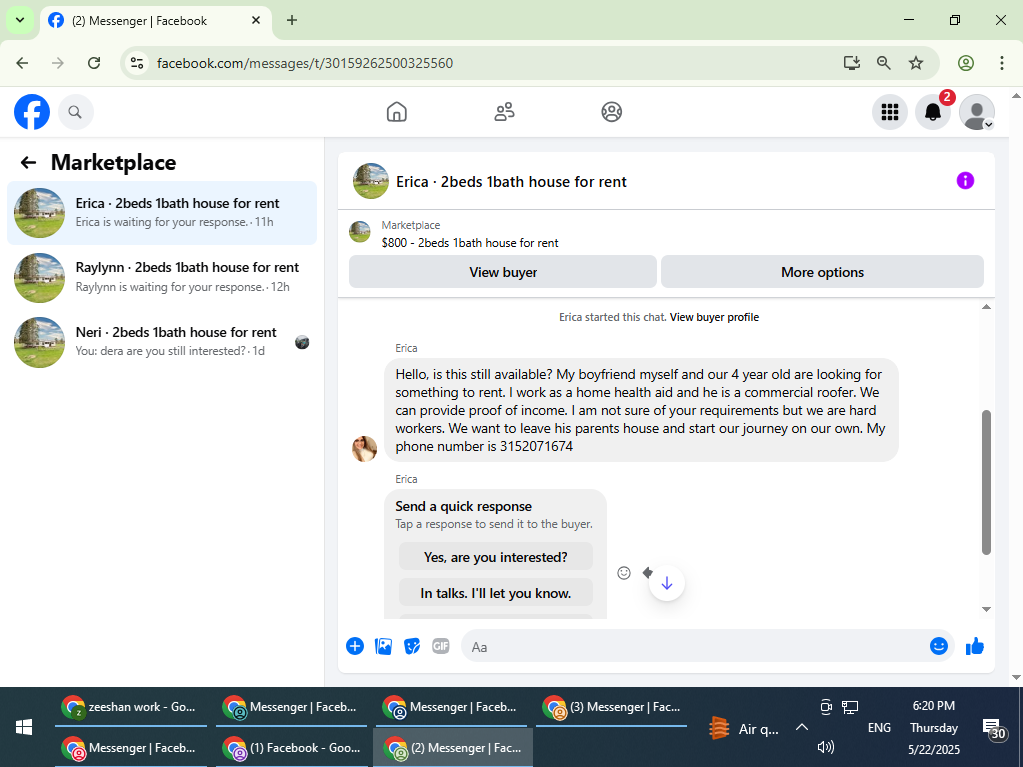The width and height of the screenshot is (1023, 767).
Task: Send a thumbs up like
Action: click(975, 646)
